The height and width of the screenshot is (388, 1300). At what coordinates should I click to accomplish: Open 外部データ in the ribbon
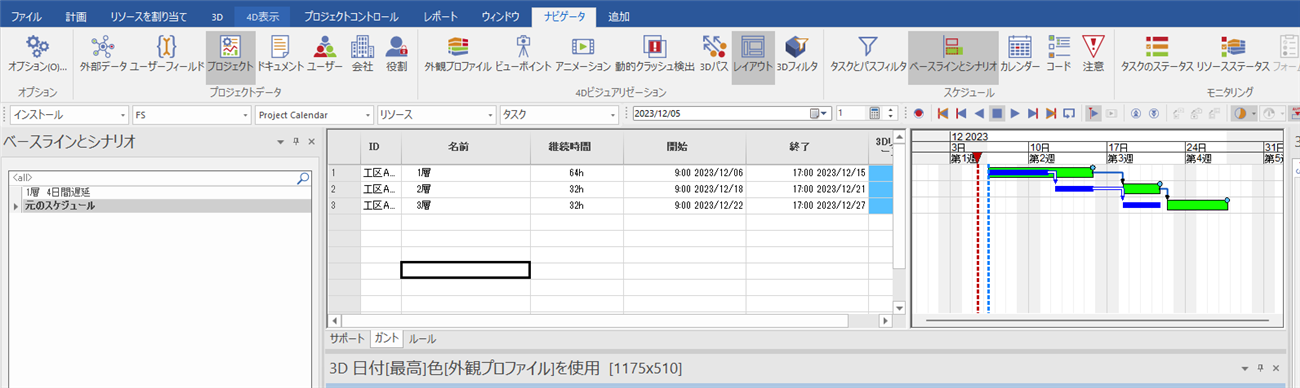[103, 53]
